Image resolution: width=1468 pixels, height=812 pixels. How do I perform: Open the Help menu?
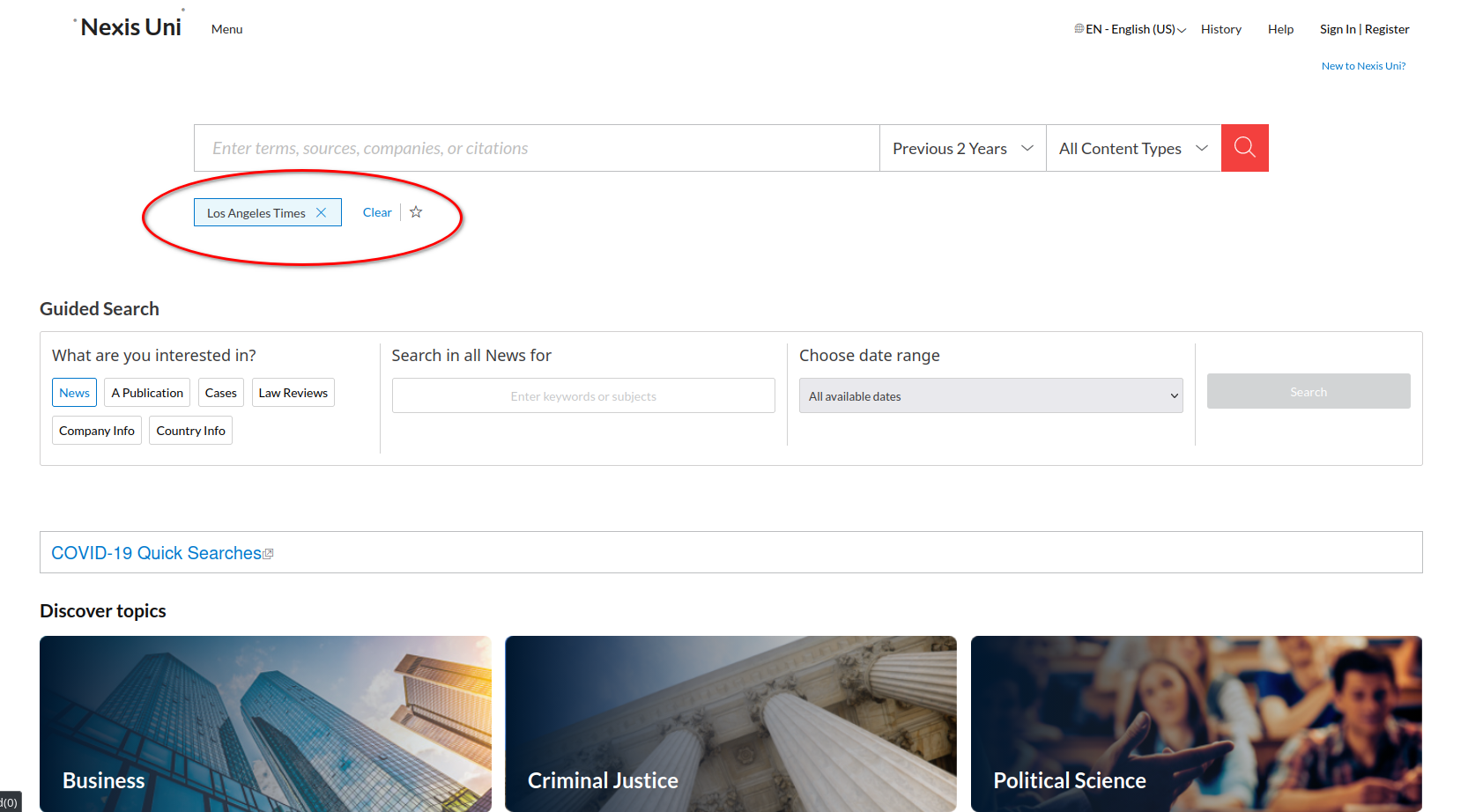click(x=1280, y=29)
